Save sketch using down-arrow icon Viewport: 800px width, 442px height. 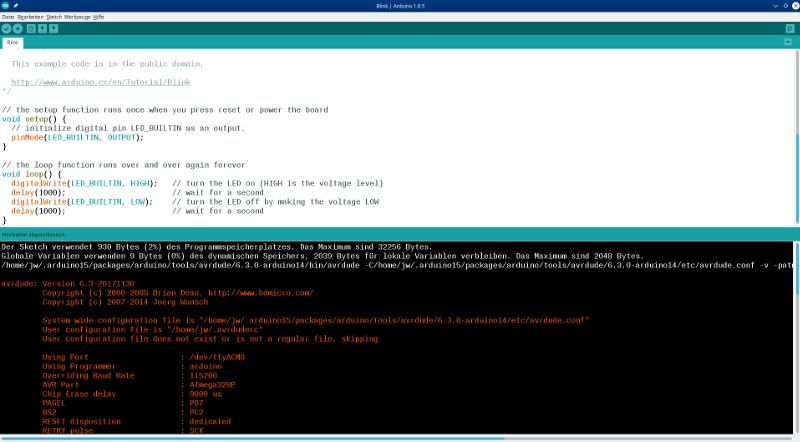point(54,29)
